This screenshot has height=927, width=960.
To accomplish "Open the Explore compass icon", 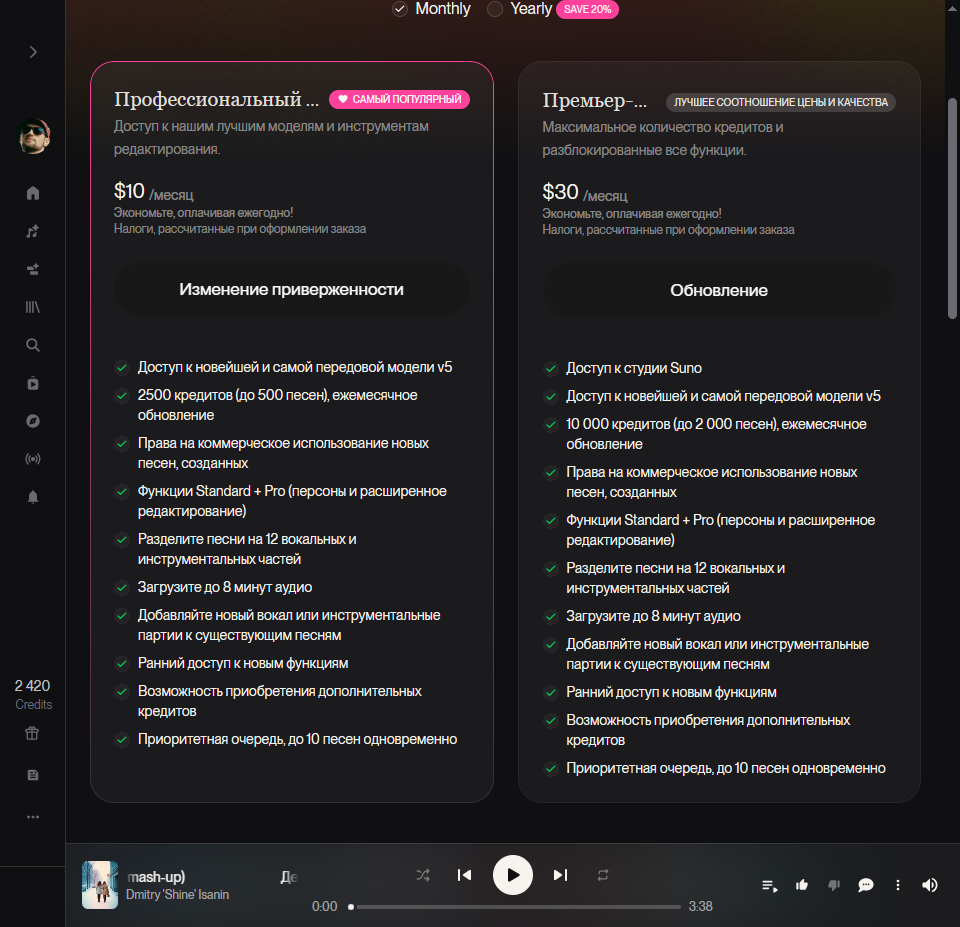I will [x=33, y=421].
